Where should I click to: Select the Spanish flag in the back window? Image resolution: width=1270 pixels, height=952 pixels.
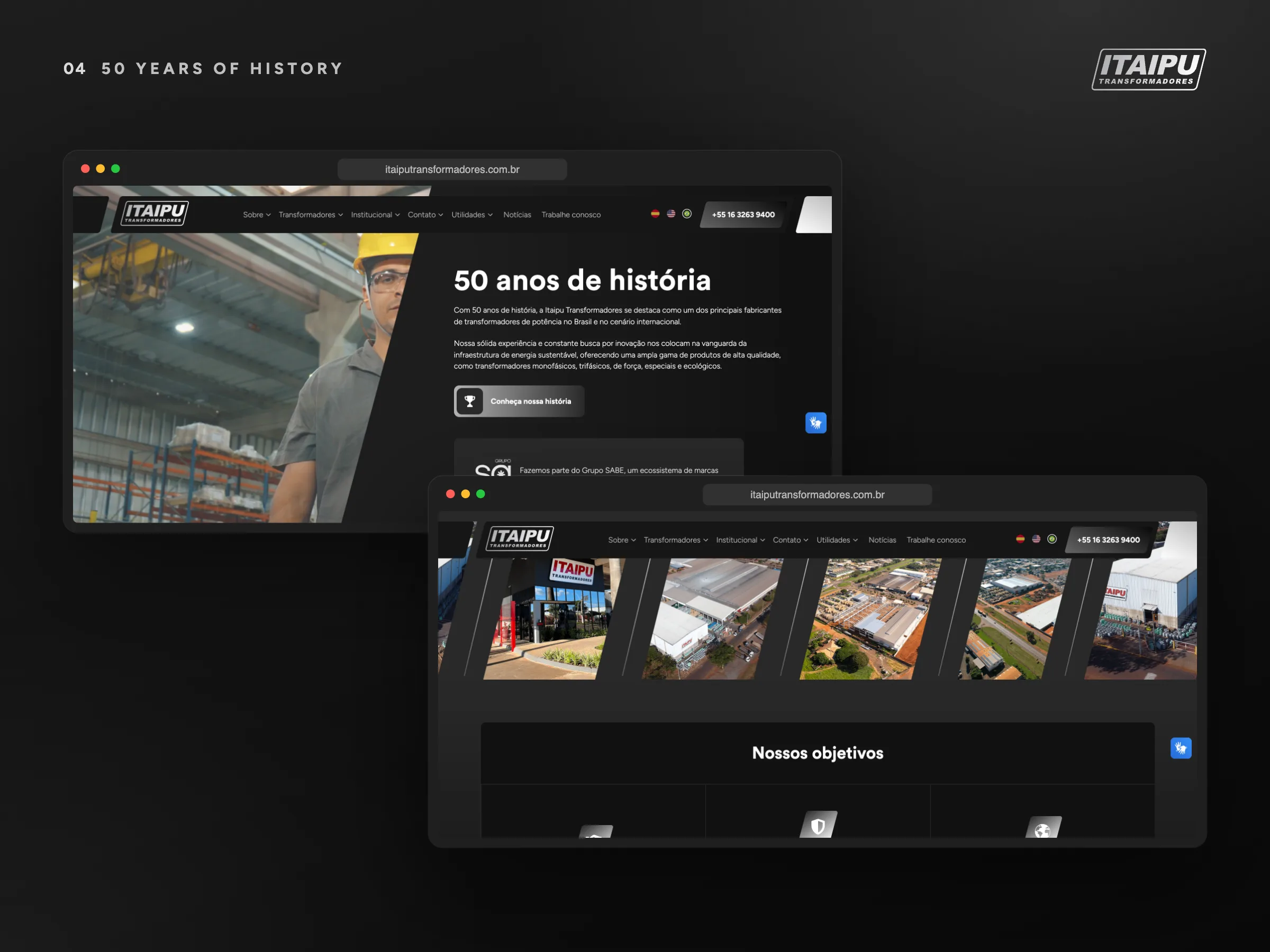(655, 214)
